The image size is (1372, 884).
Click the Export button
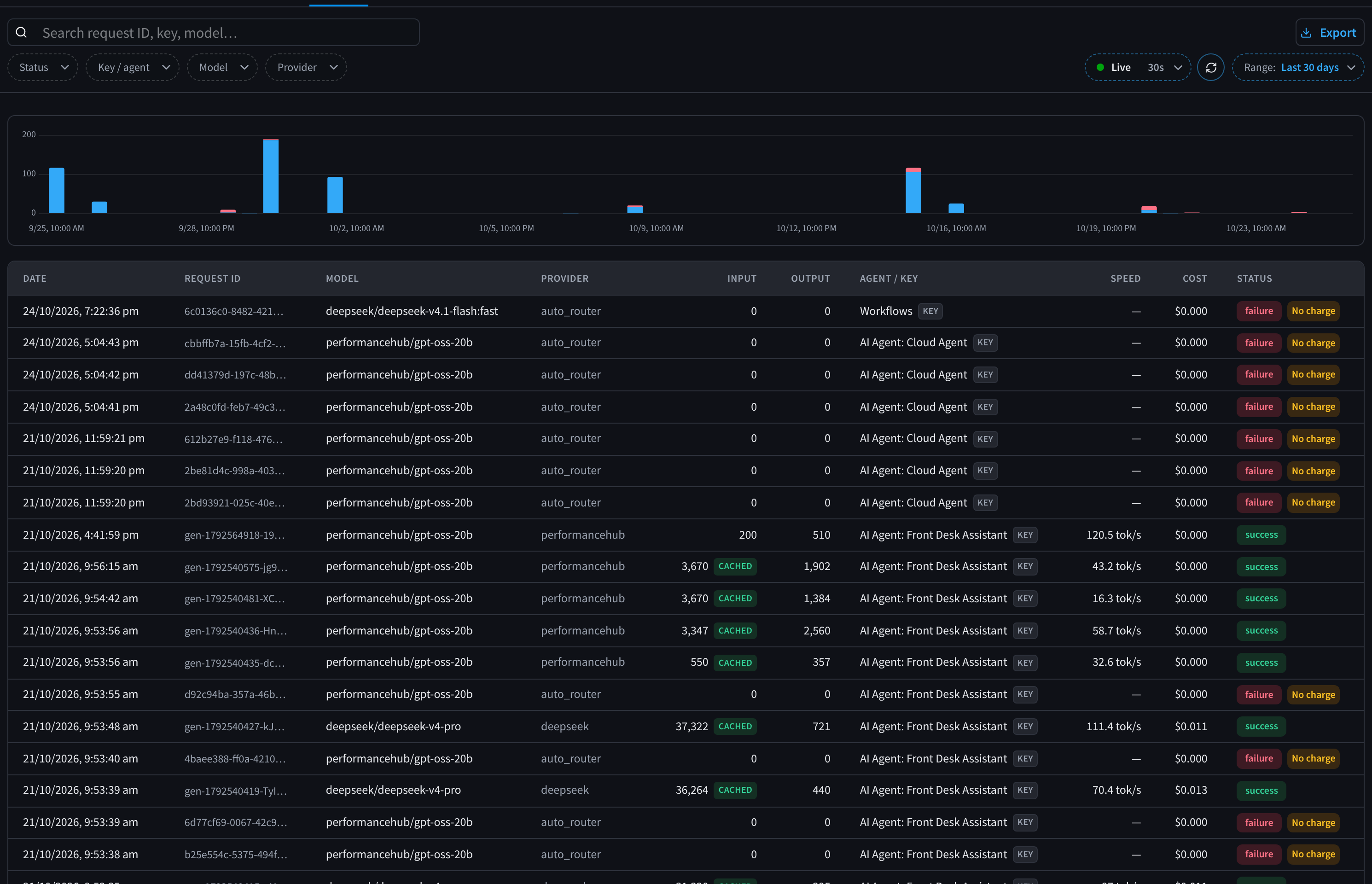click(x=1330, y=33)
